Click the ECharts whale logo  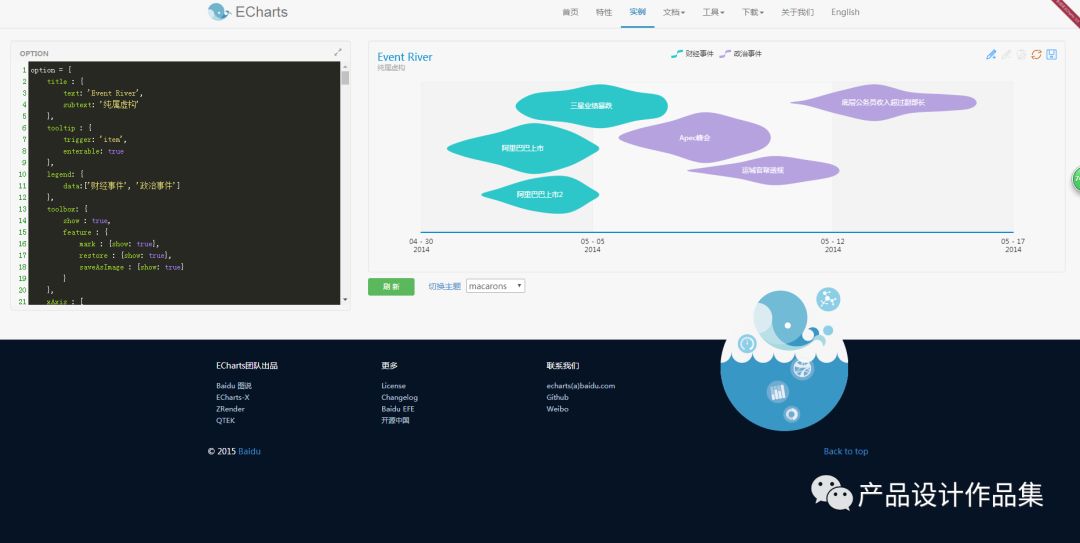218,12
